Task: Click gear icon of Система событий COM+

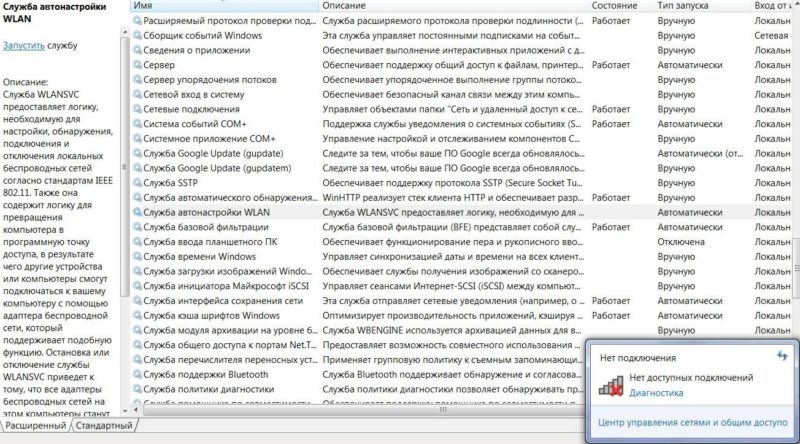Action: pyautogui.click(x=137, y=124)
